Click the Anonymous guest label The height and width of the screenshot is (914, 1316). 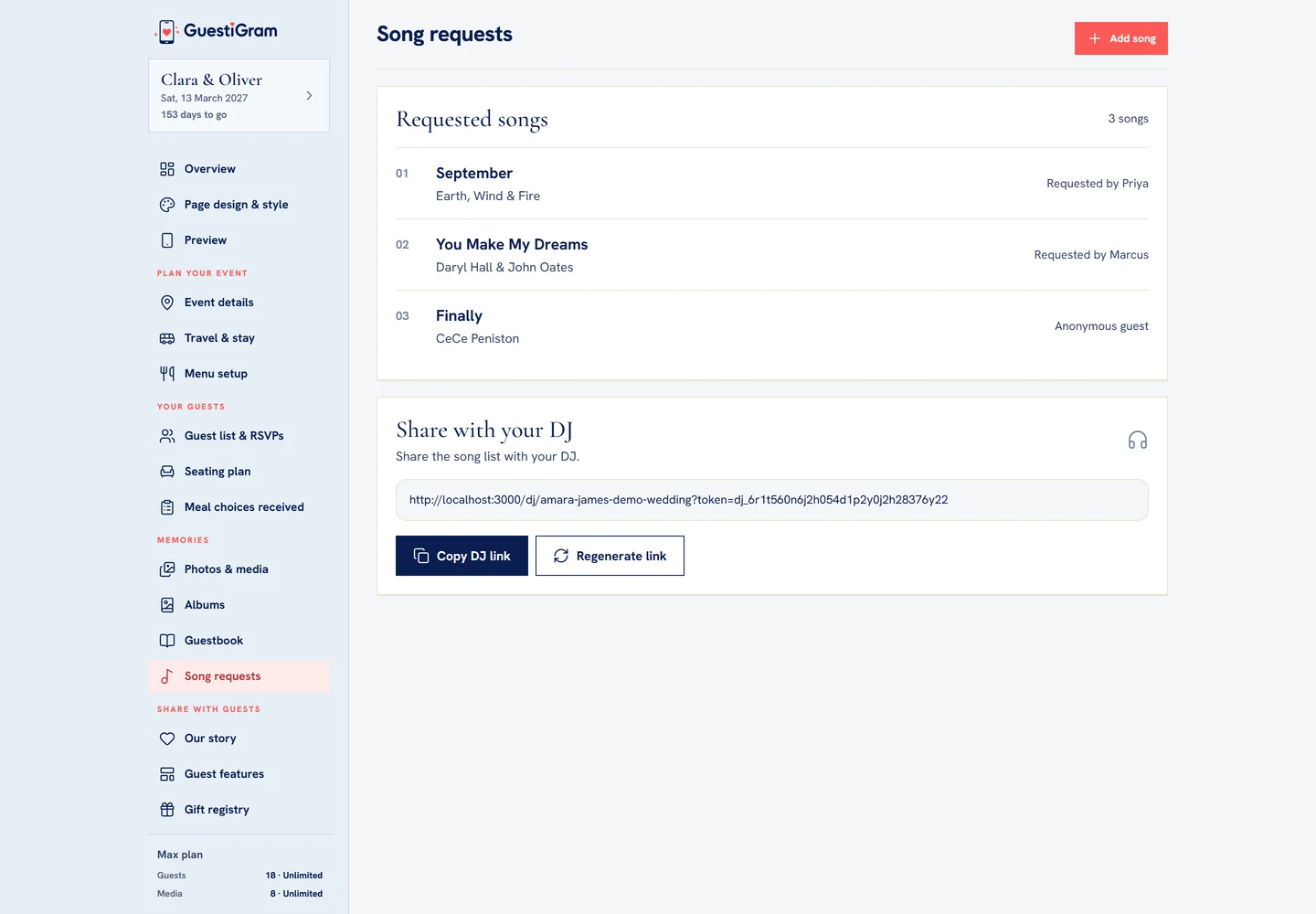[x=1101, y=326]
